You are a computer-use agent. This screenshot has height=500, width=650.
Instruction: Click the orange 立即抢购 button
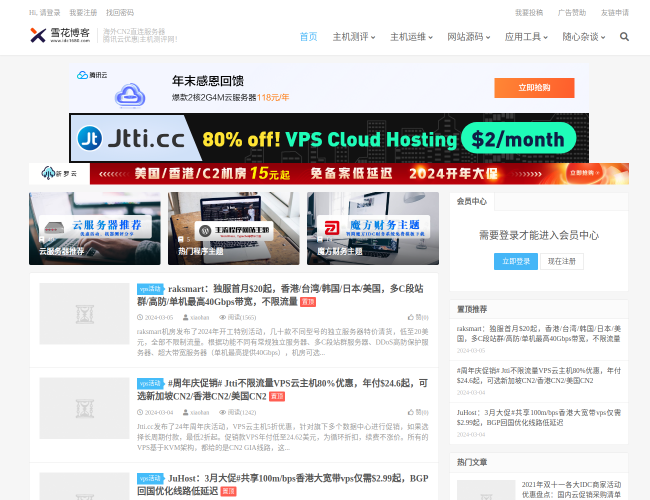534,88
